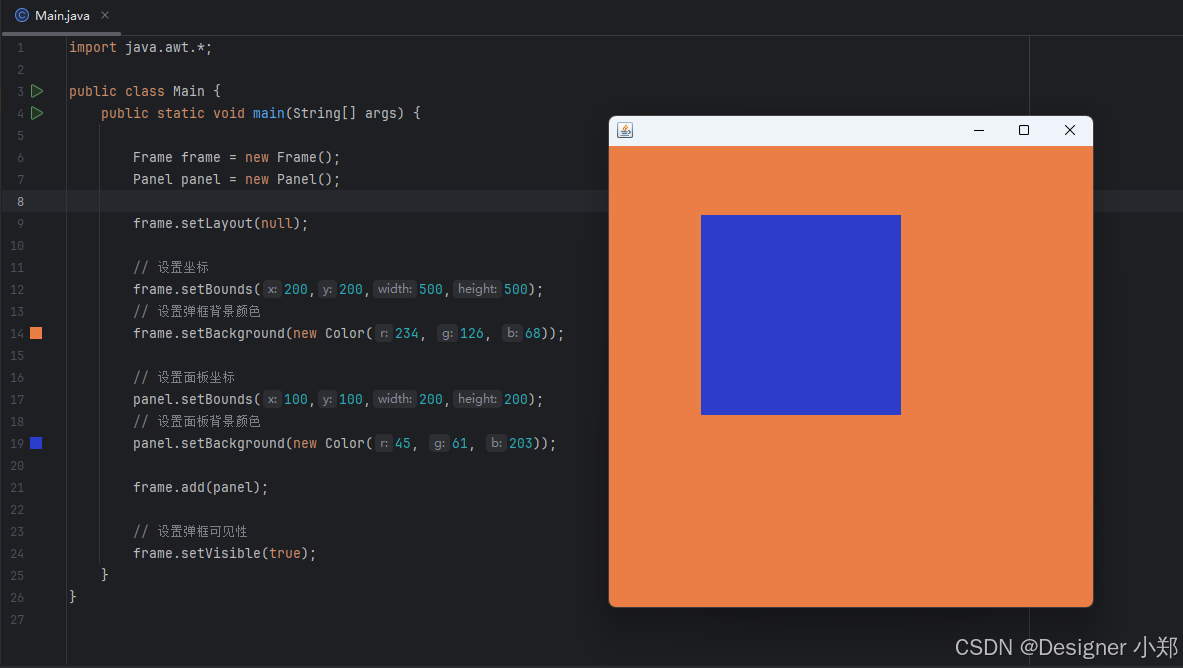
Task: Click the frame x value 200 on line 12
Action: pos(296,289)
